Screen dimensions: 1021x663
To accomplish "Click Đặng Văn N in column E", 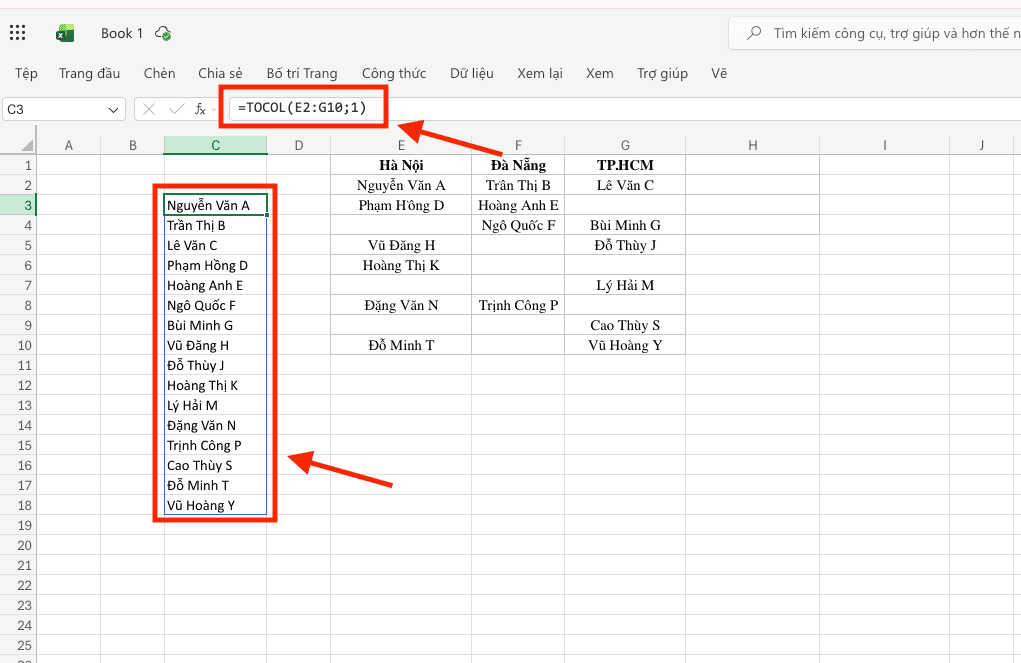I will (401, 305).
